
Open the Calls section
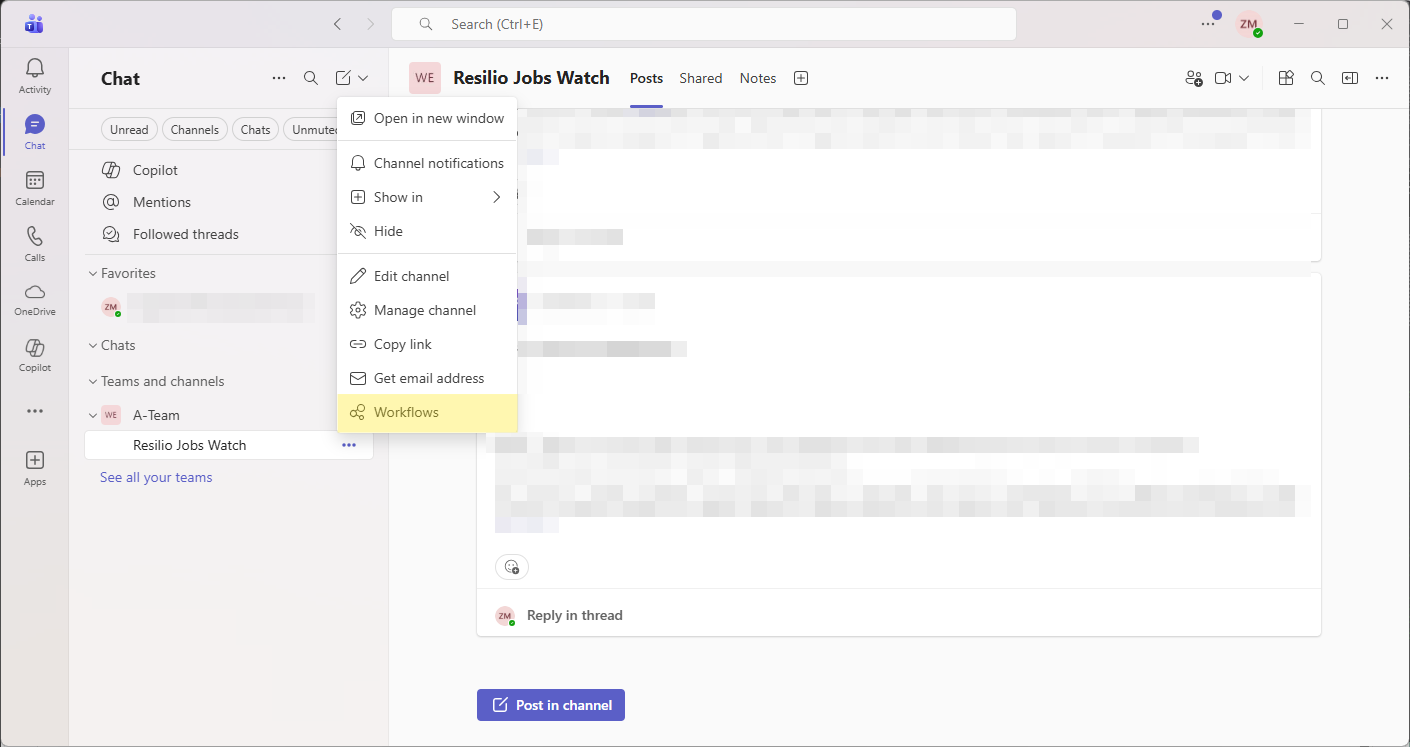[x=35, y=243]
